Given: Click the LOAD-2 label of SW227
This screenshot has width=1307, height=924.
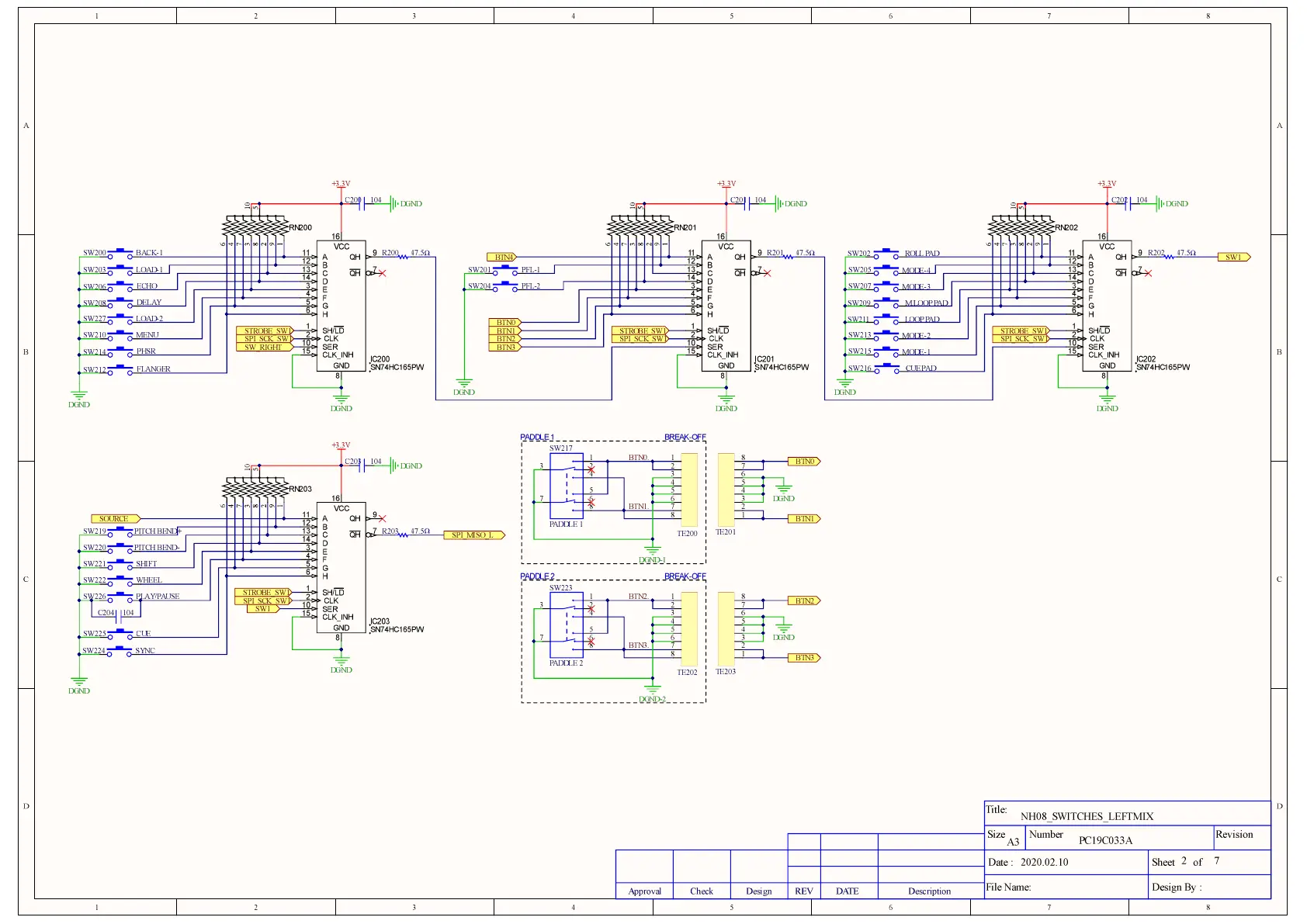Looking at the screenshot, I should coord(150,319).
